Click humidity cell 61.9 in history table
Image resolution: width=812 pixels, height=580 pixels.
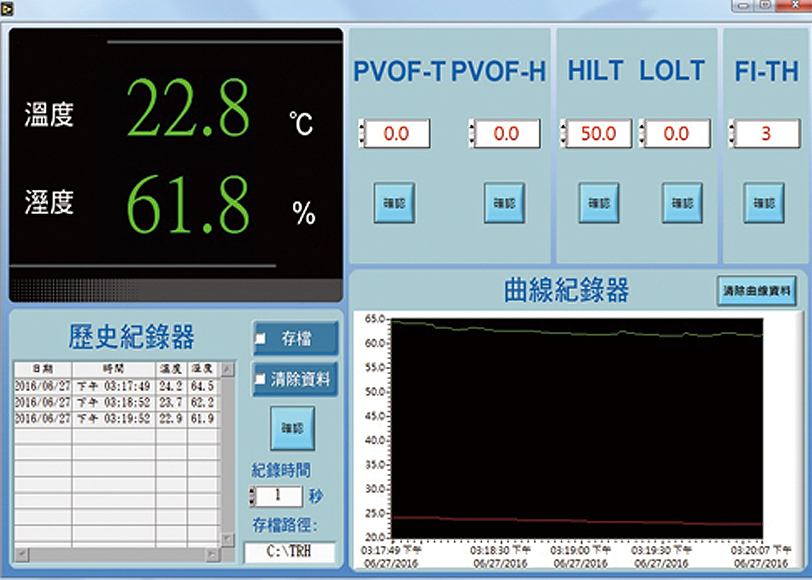pyautogui.click(x=203, y=418)
